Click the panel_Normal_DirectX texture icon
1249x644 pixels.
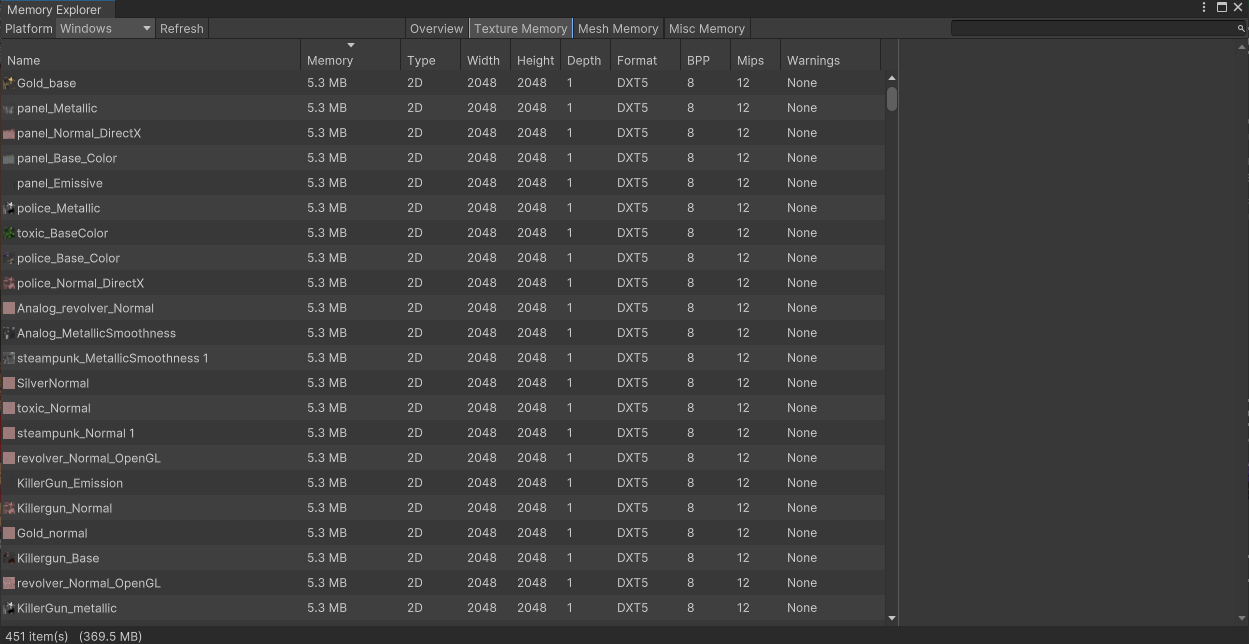tap(9, 133)
